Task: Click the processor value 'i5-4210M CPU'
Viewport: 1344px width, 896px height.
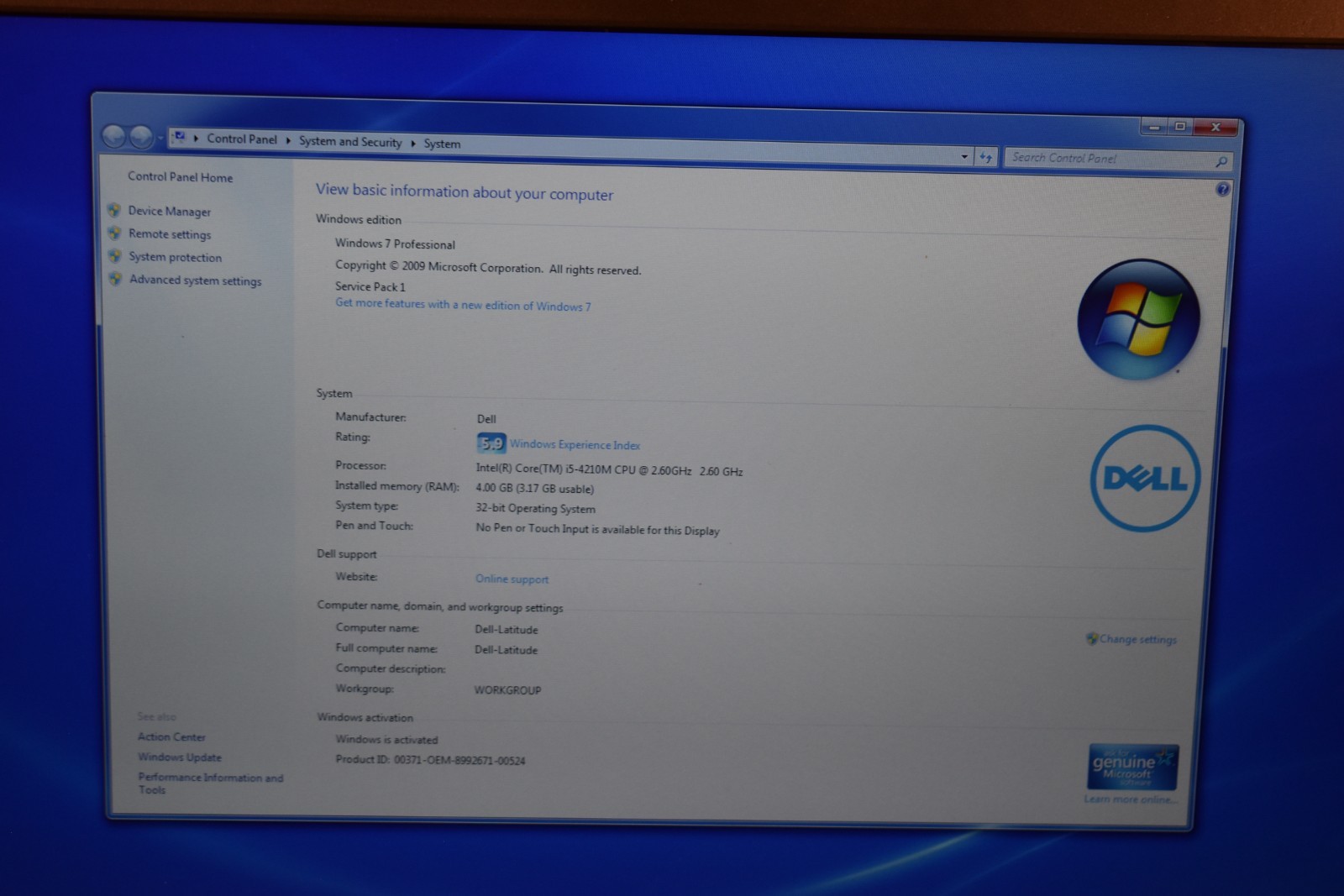Action: [601, 469]
